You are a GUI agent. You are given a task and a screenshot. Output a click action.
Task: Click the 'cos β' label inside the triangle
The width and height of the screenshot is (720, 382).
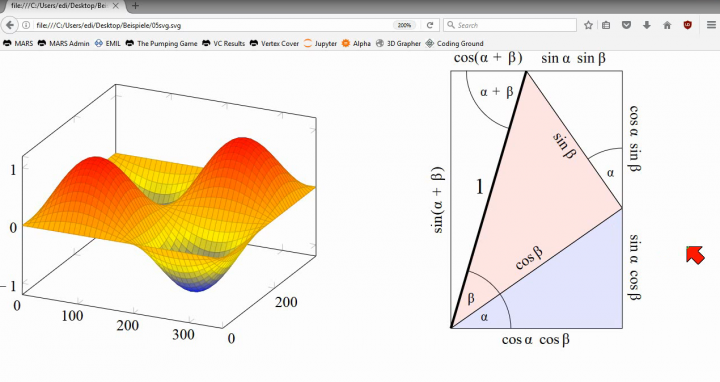tap(529, 258)
